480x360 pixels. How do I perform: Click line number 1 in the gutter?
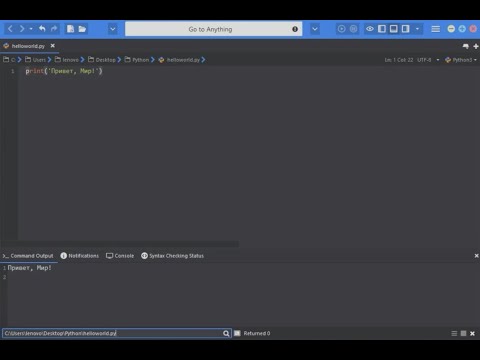coord(13,71)
